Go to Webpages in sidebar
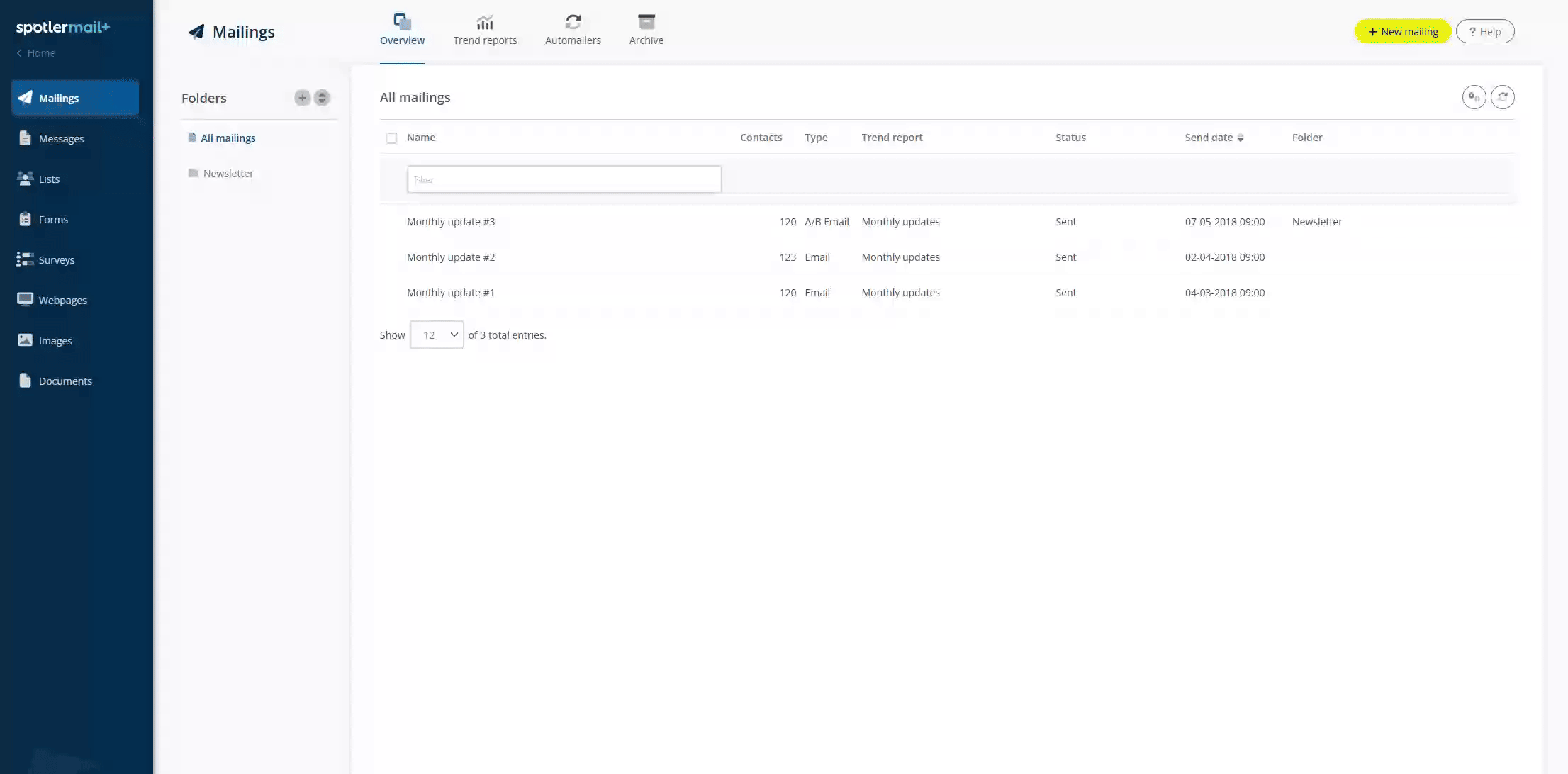This screenshot has width=1568, height=774. (62, 301)
